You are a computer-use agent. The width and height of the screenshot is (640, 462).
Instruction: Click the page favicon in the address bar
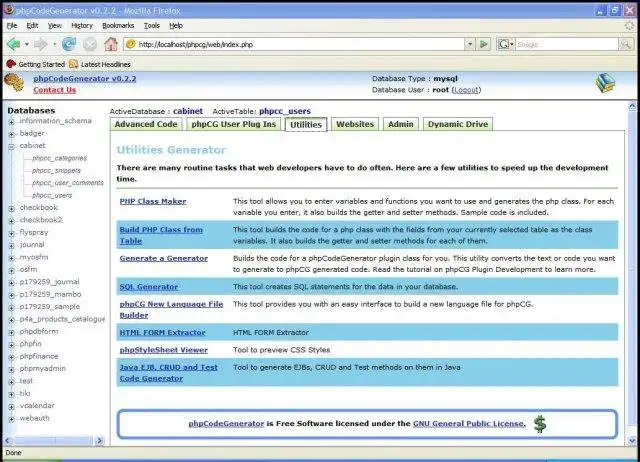[x=131, y=44]
